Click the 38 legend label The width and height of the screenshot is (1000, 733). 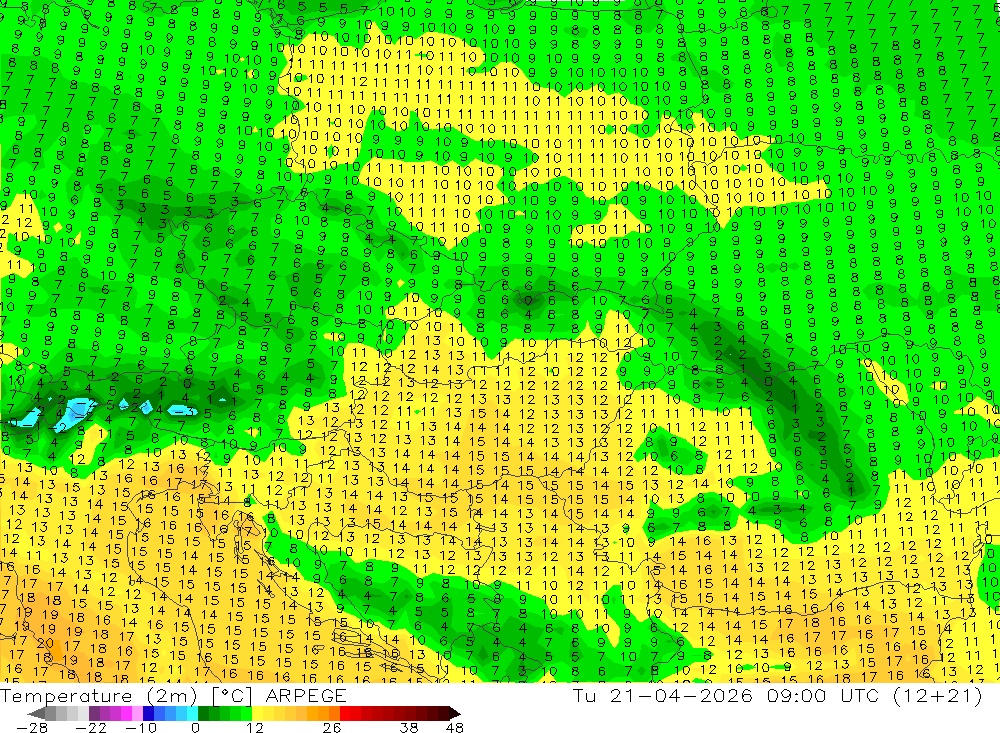click(409, 727)
